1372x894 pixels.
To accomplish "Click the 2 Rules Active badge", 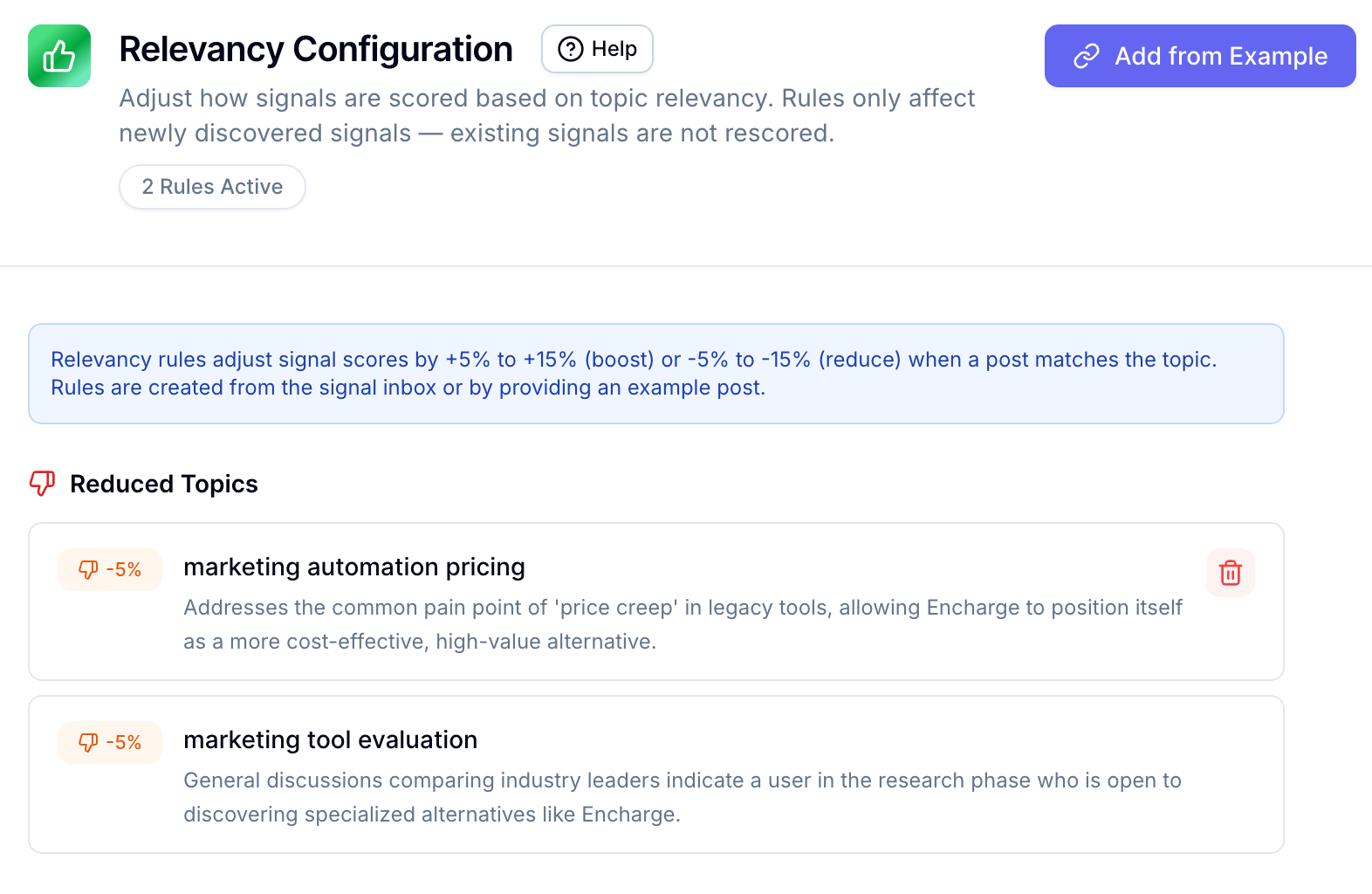I will tap(212, 187).
